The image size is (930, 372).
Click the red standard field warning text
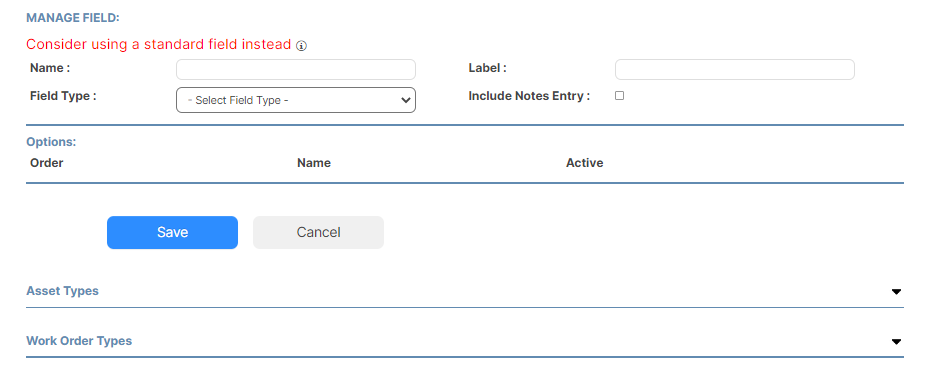pos(159,44)
